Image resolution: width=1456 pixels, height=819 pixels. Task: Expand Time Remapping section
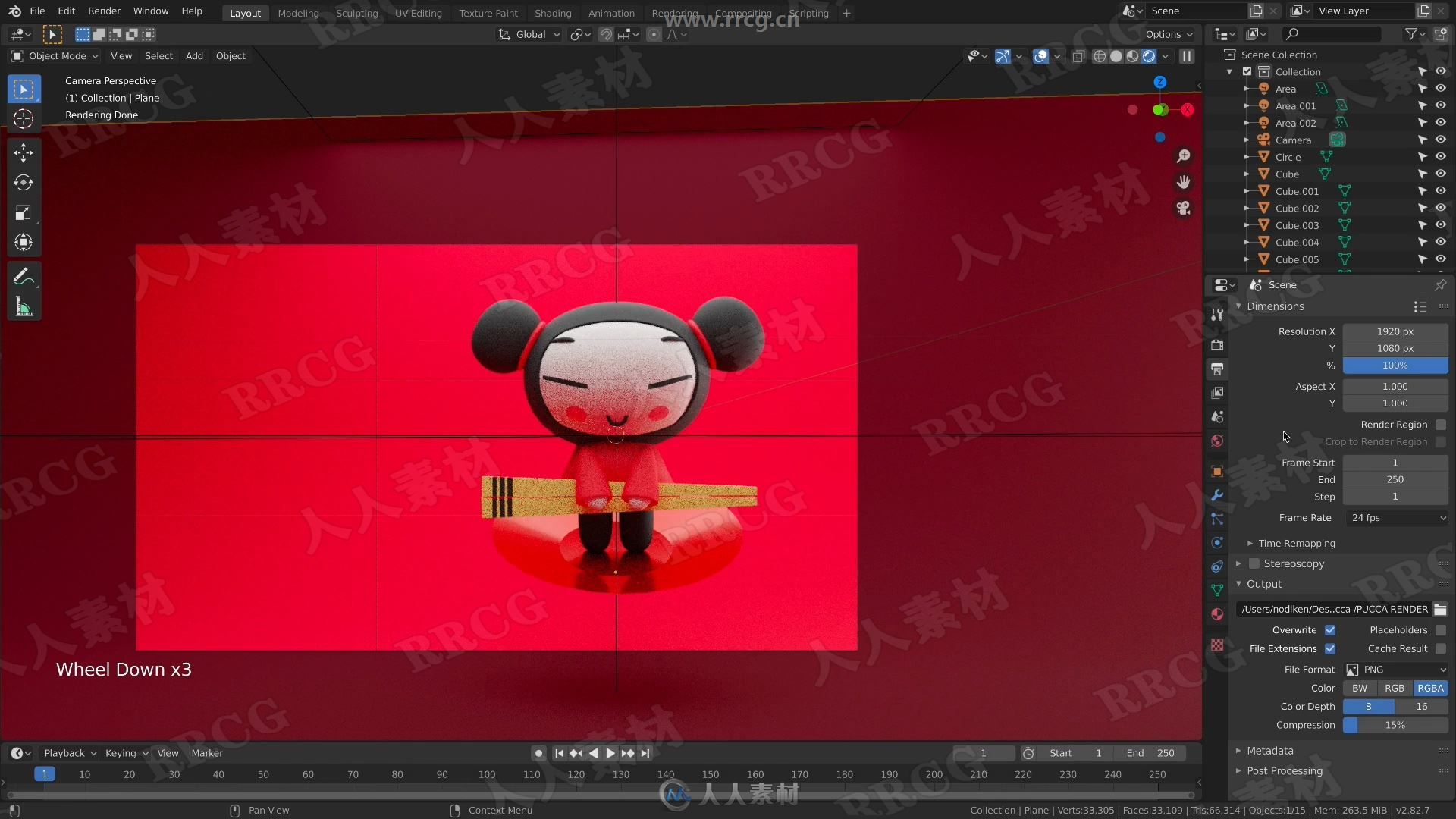pos(1297,542)
